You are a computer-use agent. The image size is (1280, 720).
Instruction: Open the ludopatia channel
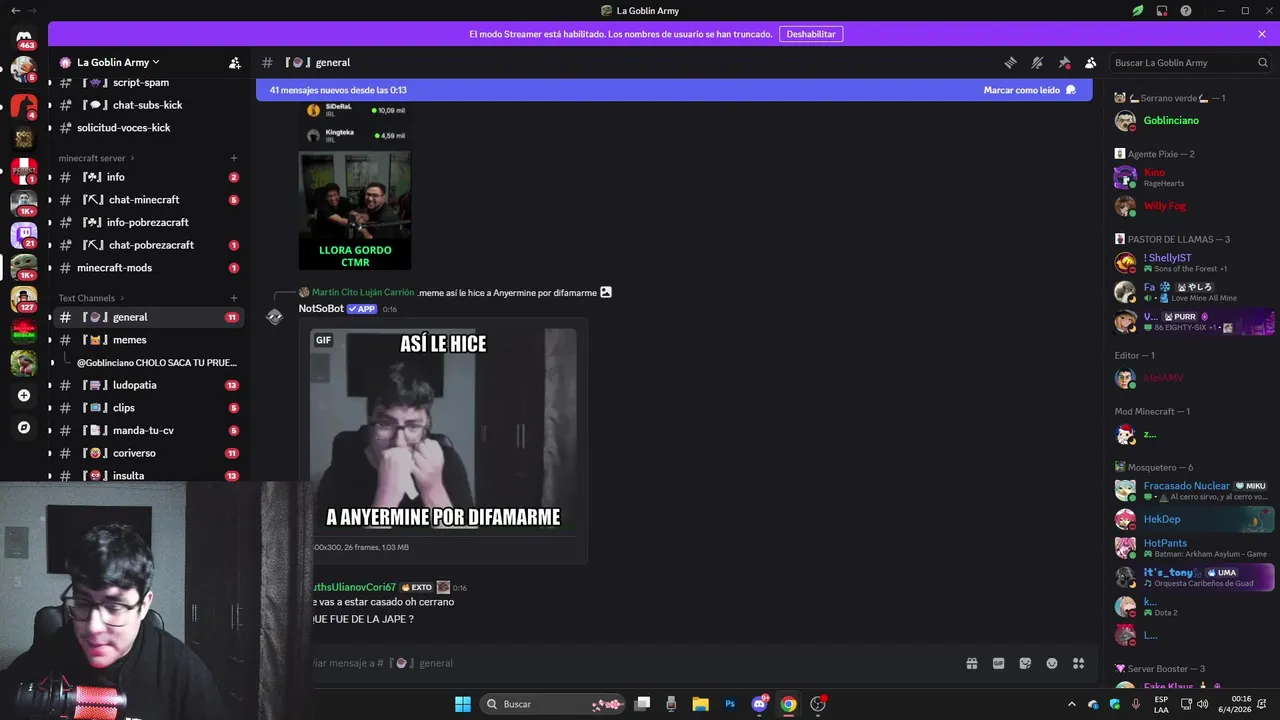[148, 385]
